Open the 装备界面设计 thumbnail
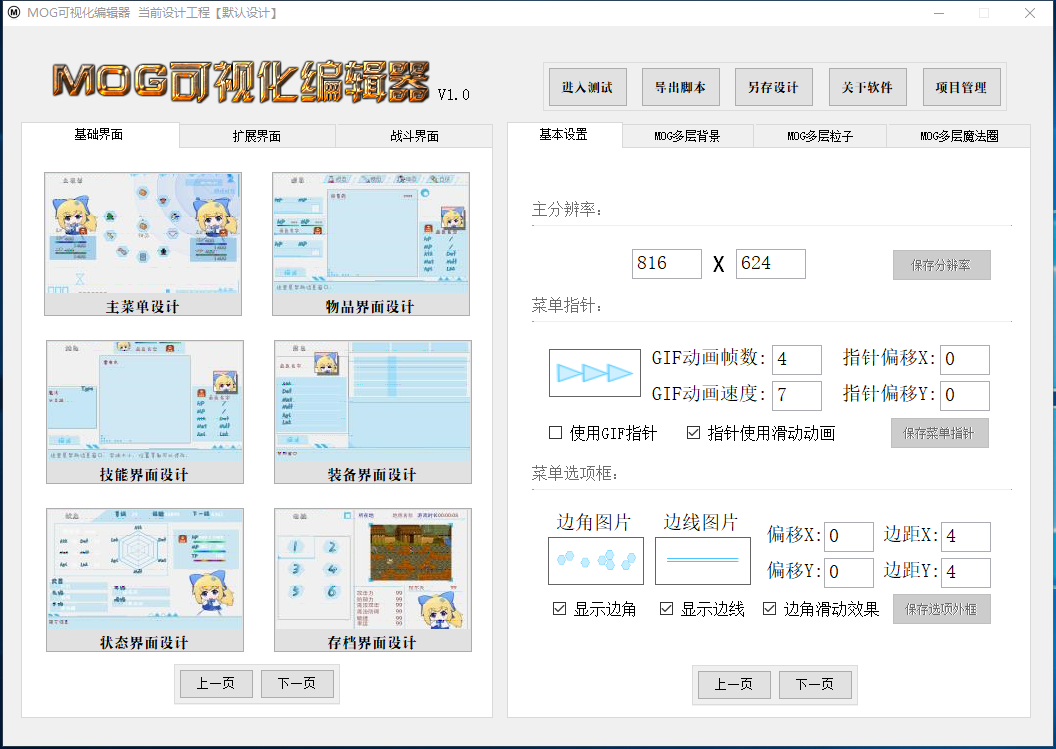 pyautogui.click(x=373, y=412)
